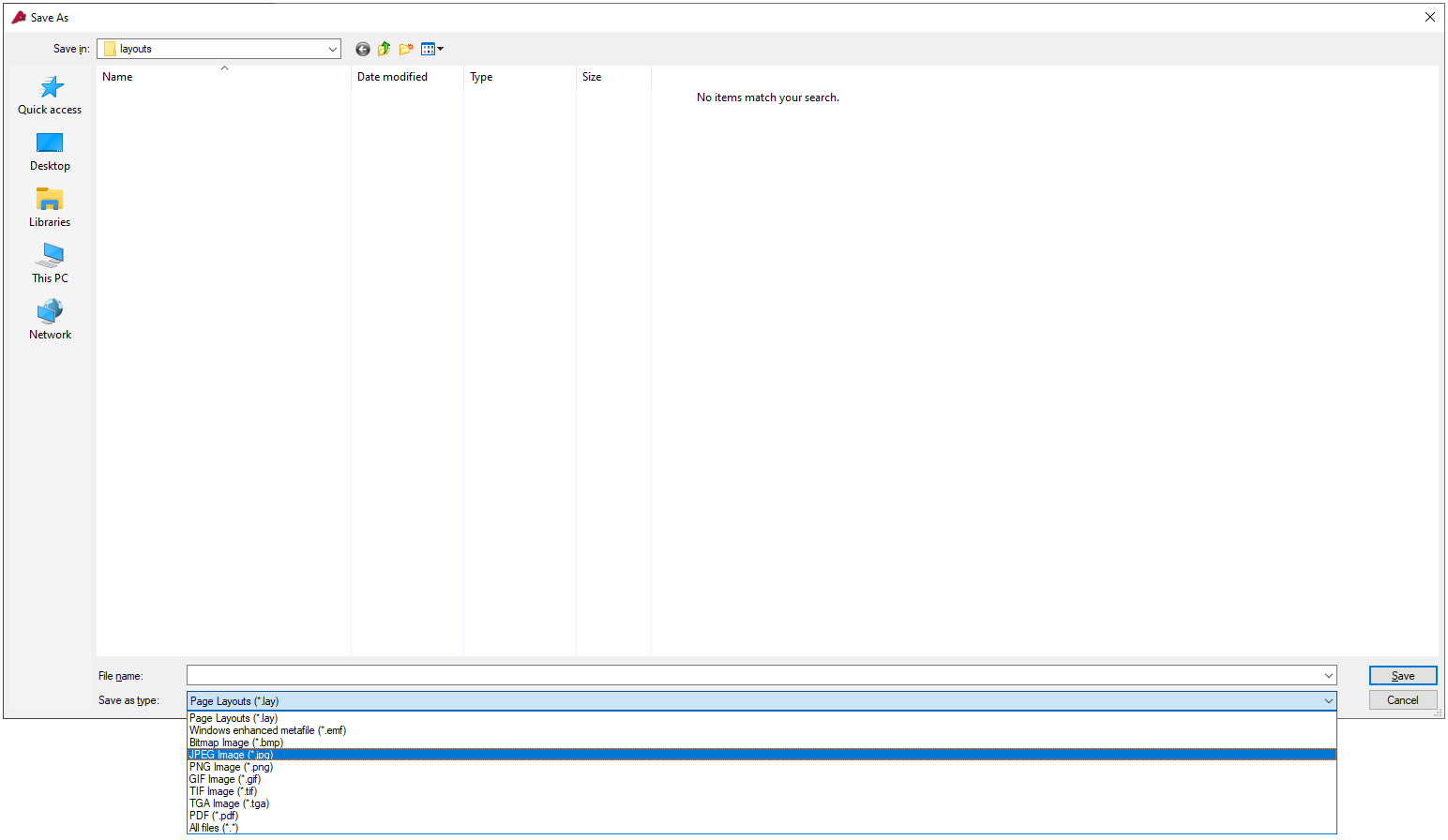
Task: Open Libraries in sidebar
Action: pyautogui.click(x=50, y=208)
